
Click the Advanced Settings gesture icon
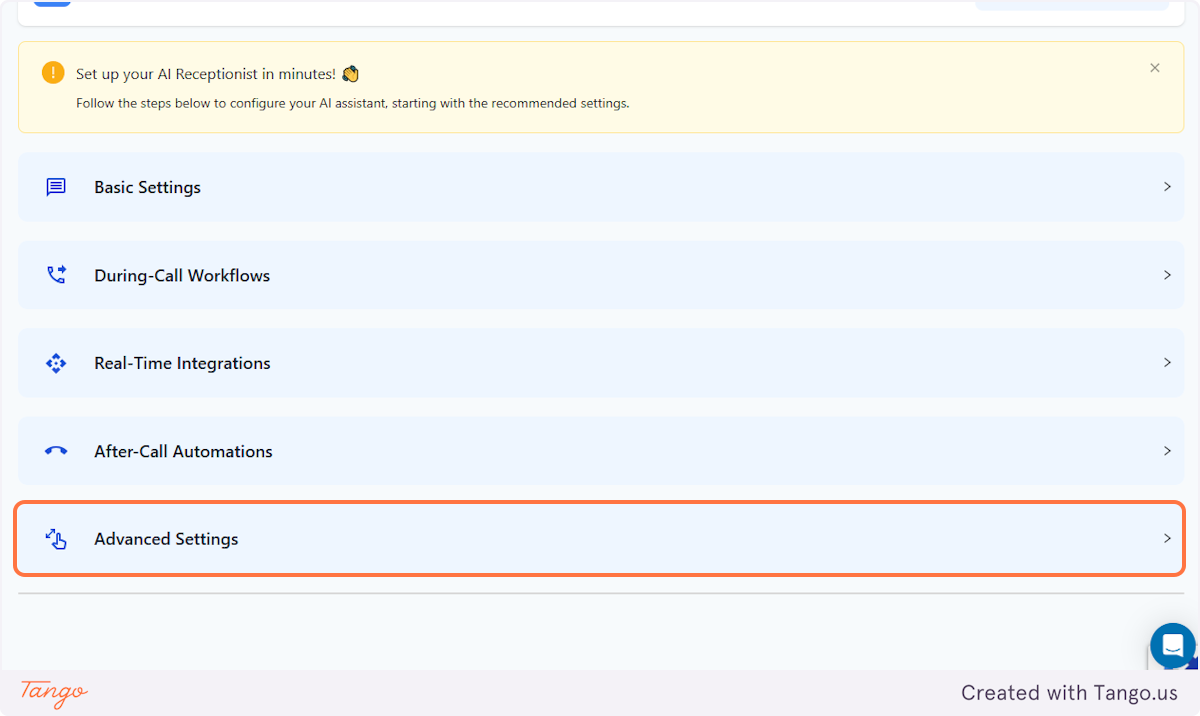click(x=55, y=538)
